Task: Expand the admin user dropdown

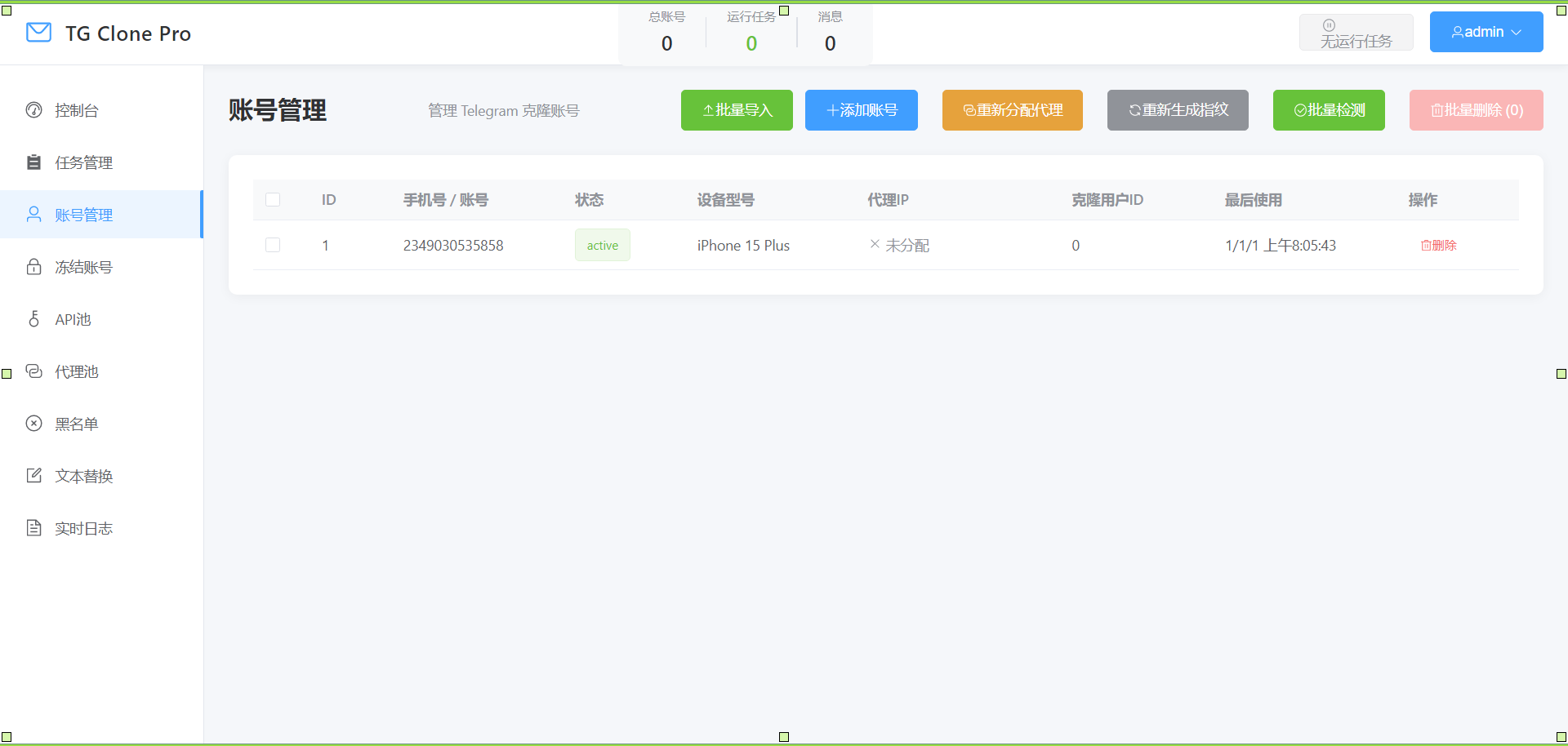Action: (1486, 32)
